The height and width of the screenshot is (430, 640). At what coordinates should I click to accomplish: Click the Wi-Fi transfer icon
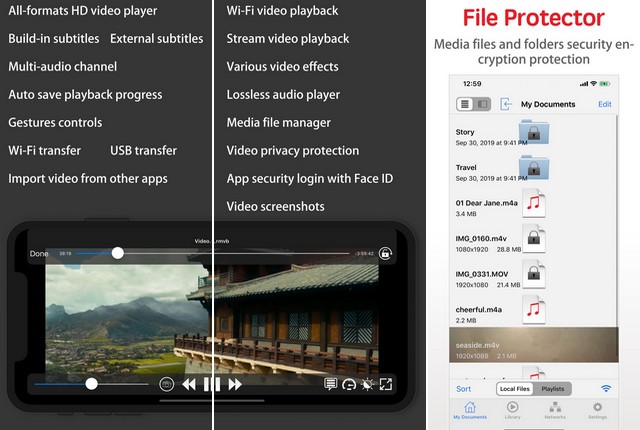pyautogui.click(x=606, y=388)
